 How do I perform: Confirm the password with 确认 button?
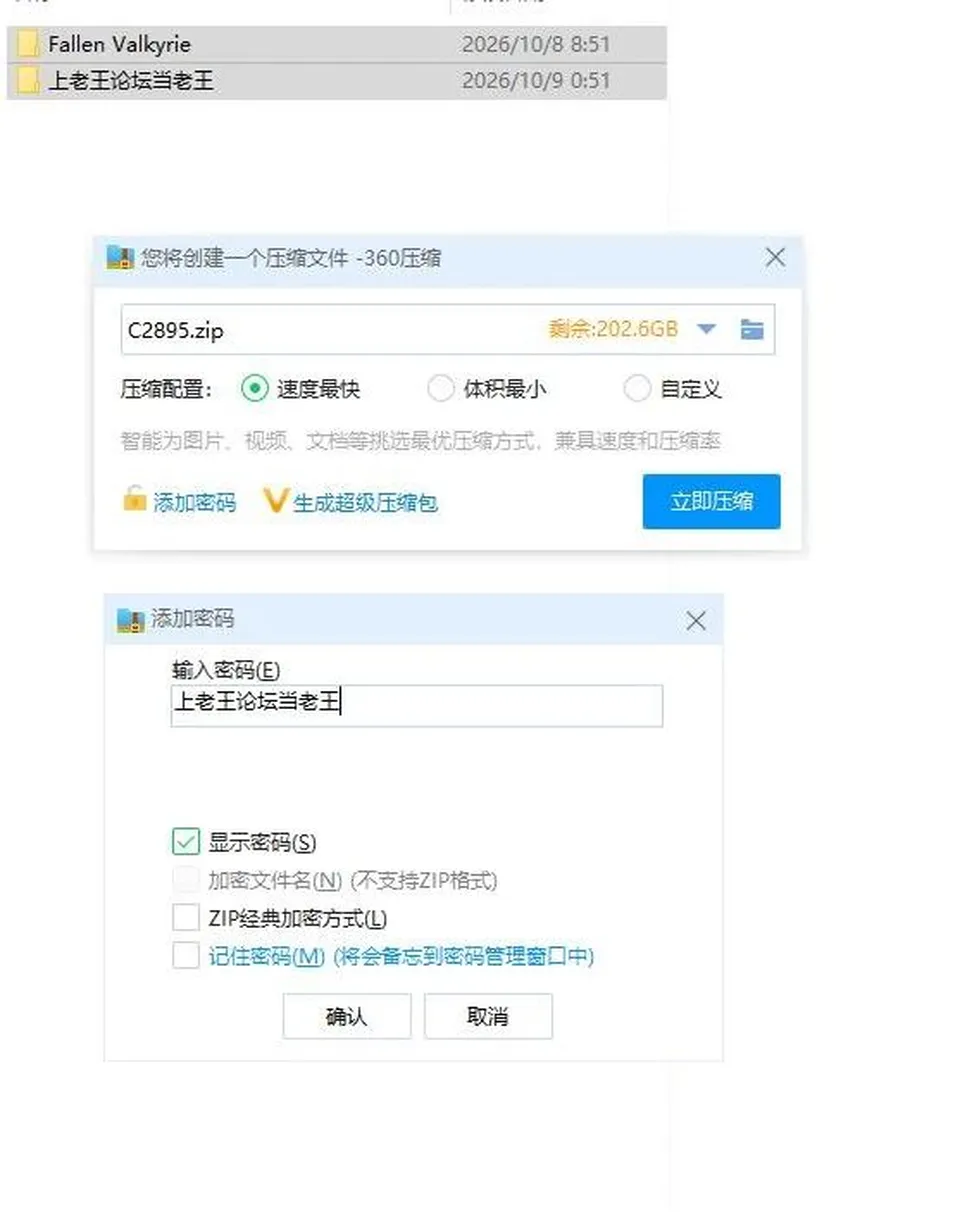tap(347, 1016)
